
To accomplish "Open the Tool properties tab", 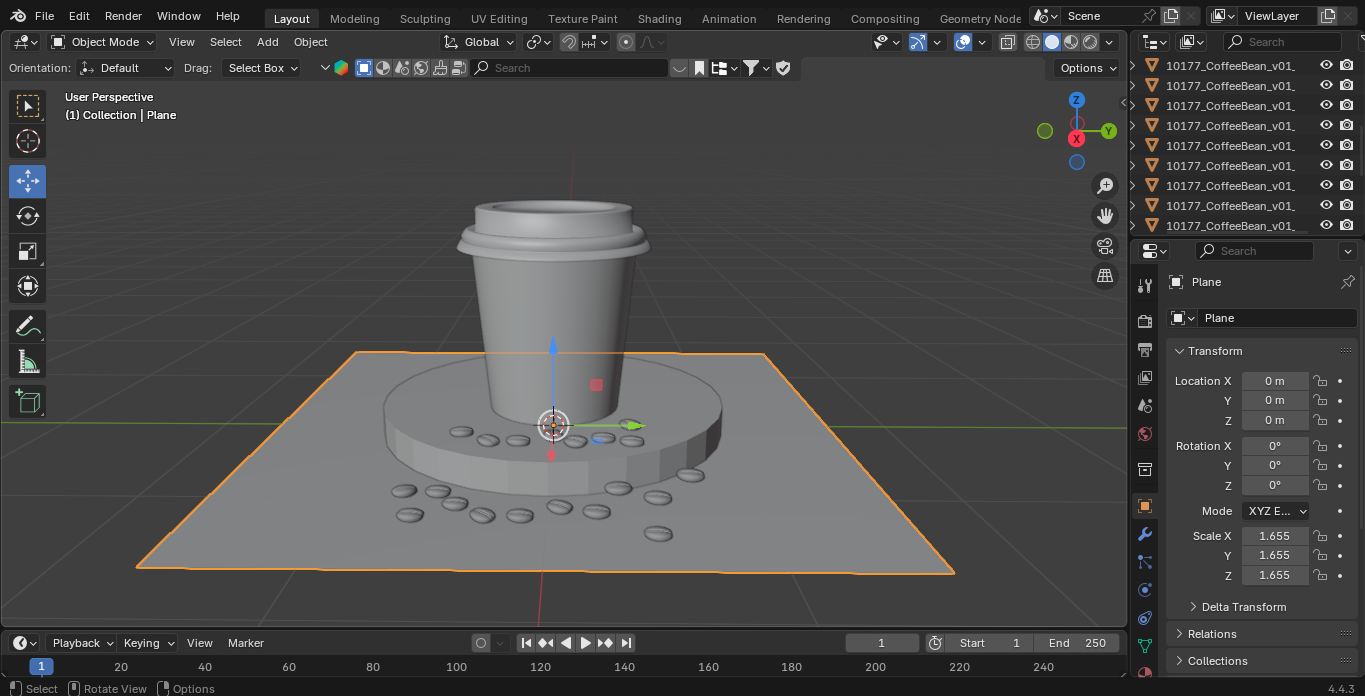I will [x=1145, y=286].
